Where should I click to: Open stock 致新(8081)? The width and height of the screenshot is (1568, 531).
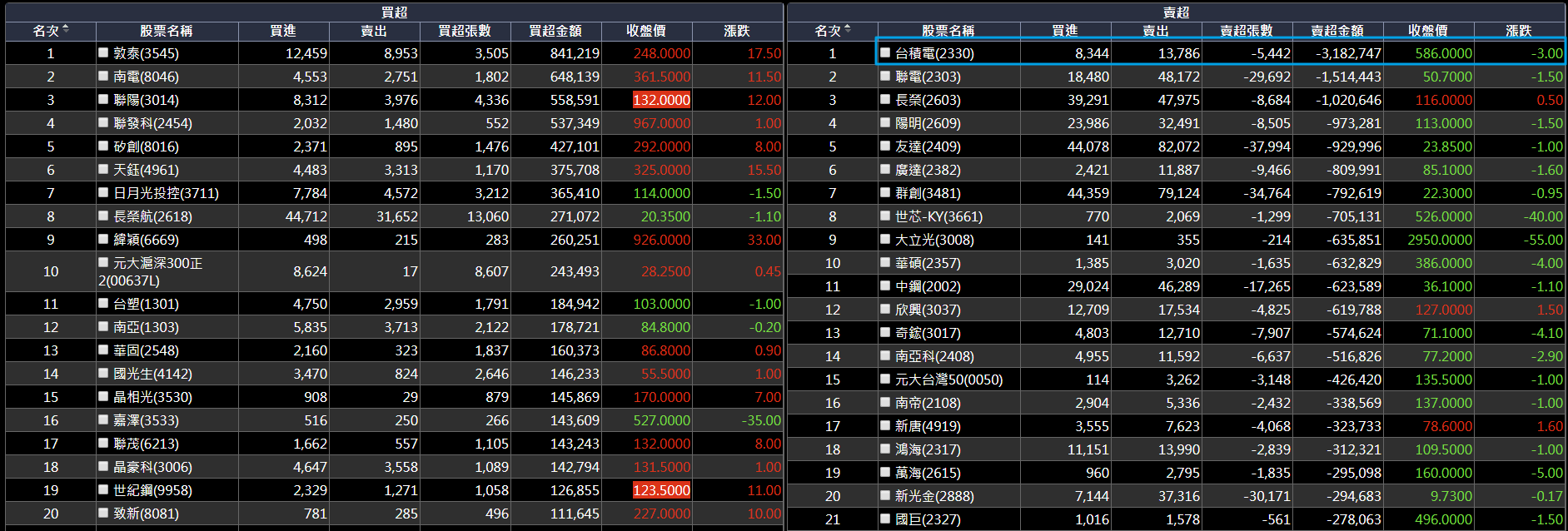[x=146, y=514]
